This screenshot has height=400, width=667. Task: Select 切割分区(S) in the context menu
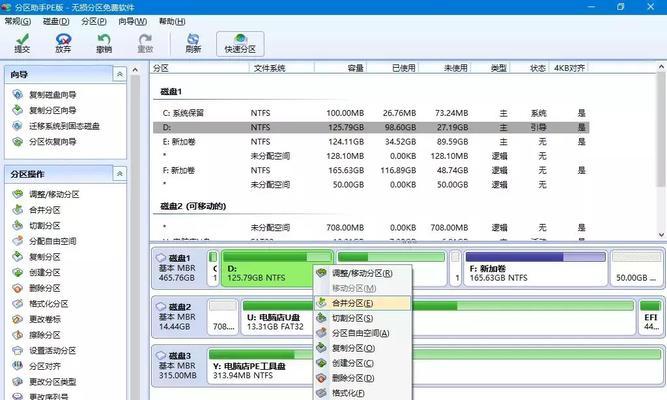363,318
